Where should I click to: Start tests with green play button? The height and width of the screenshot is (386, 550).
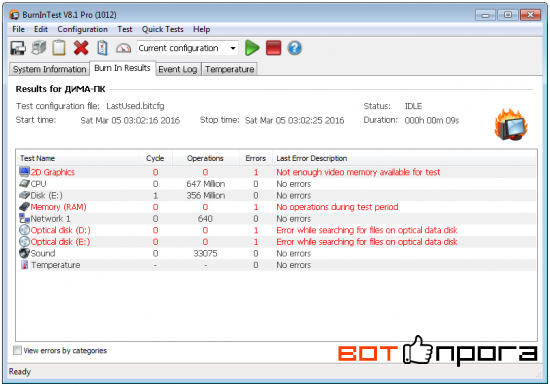click(252, 48)
